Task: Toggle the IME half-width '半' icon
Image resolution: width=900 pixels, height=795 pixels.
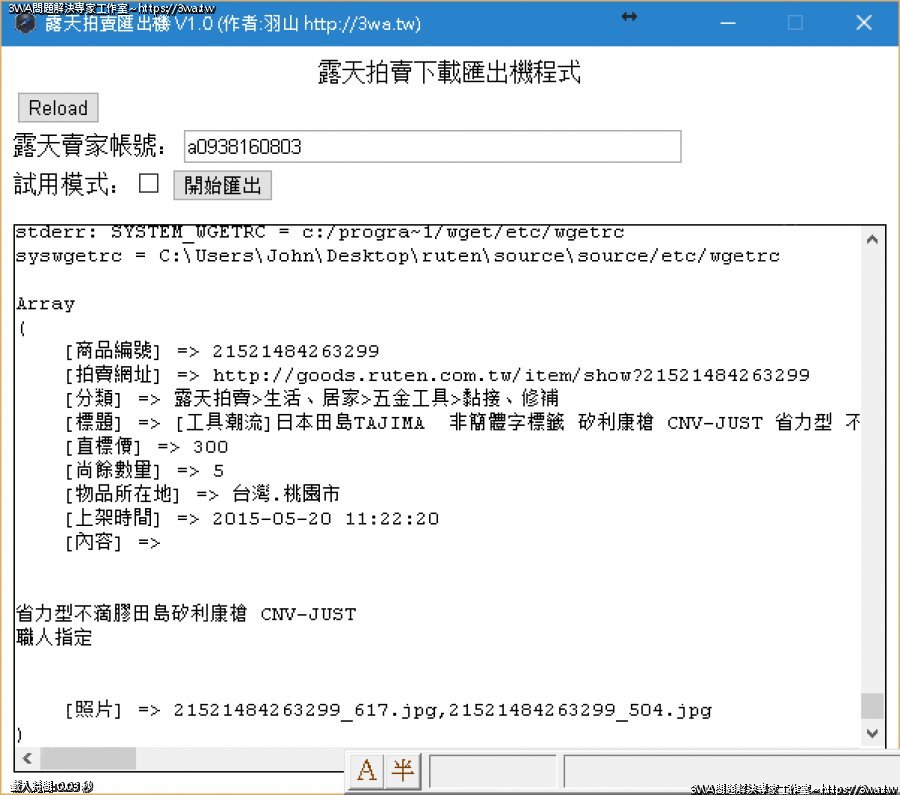Action: pos(402,770)
